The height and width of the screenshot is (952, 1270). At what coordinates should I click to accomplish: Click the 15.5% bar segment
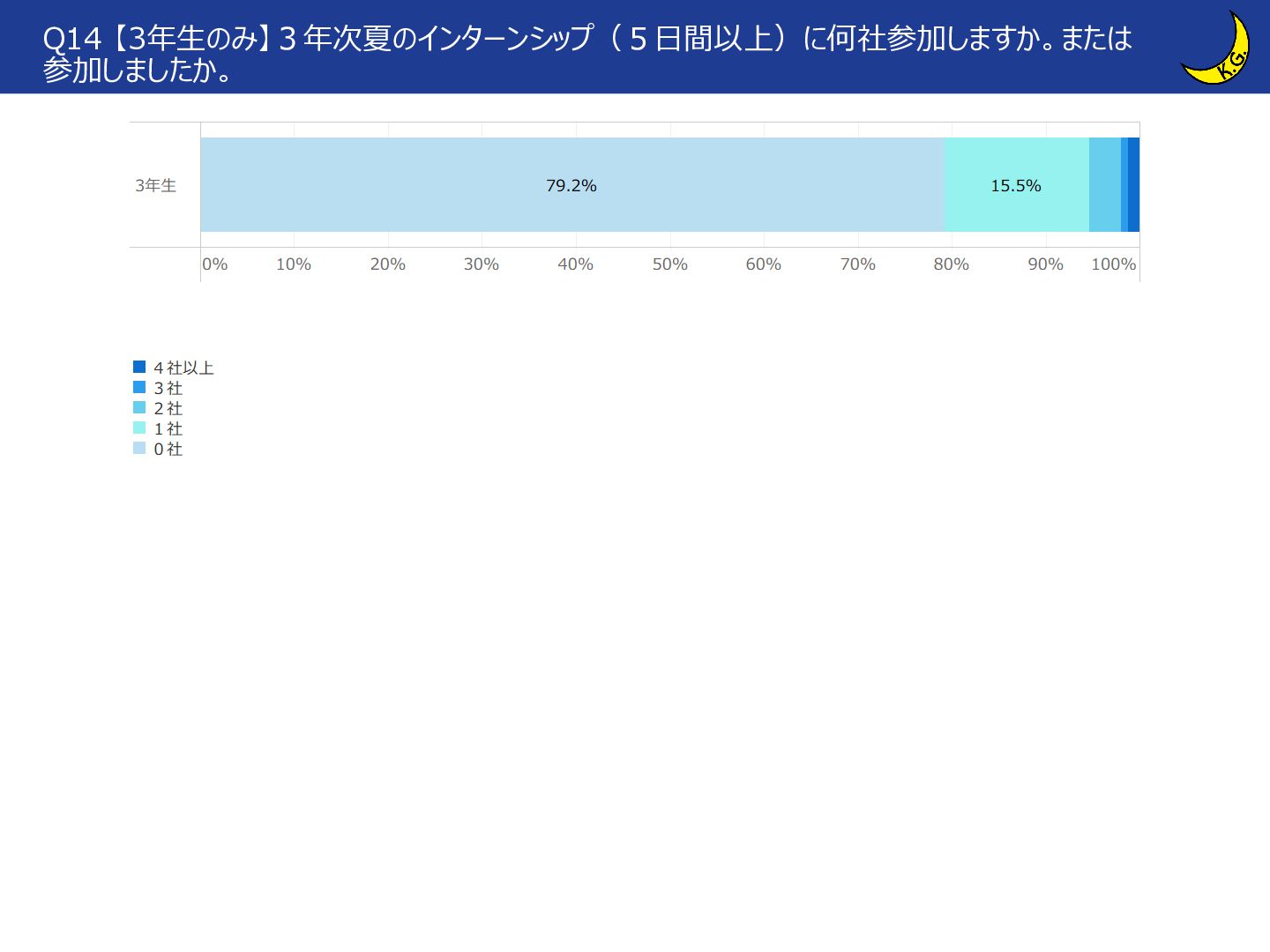[1017, 185]
